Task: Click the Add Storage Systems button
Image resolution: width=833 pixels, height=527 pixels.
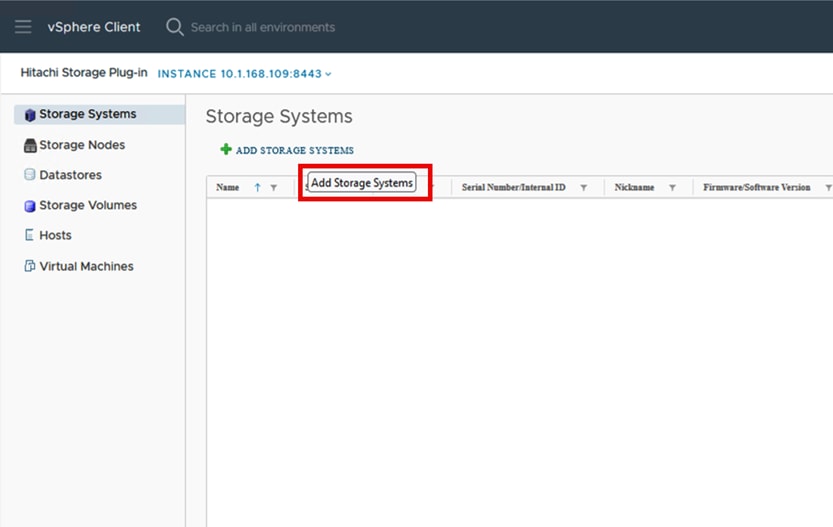Action: click(x=294, y=150)
